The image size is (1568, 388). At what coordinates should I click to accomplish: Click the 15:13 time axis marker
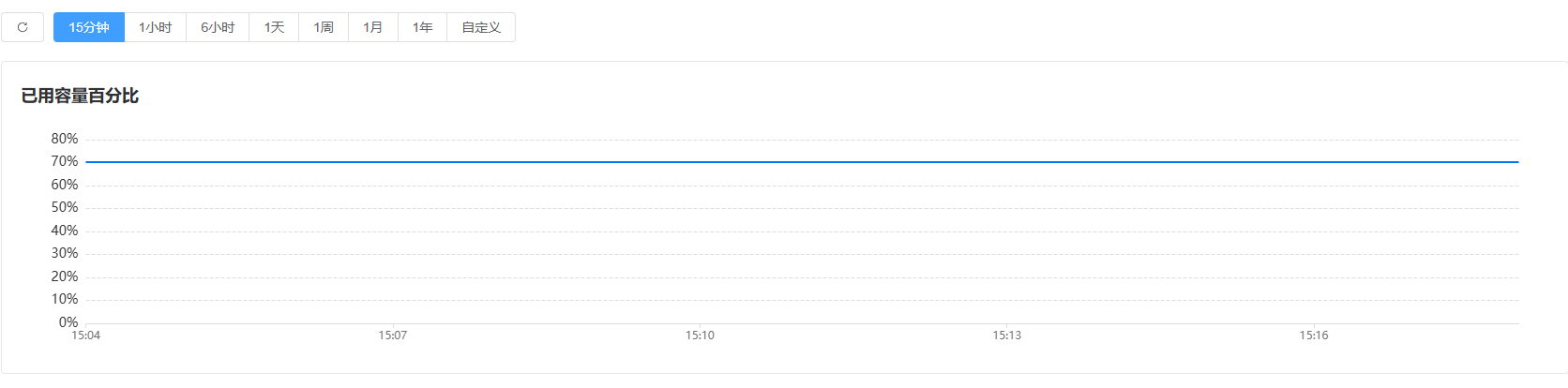[1007, 336]
